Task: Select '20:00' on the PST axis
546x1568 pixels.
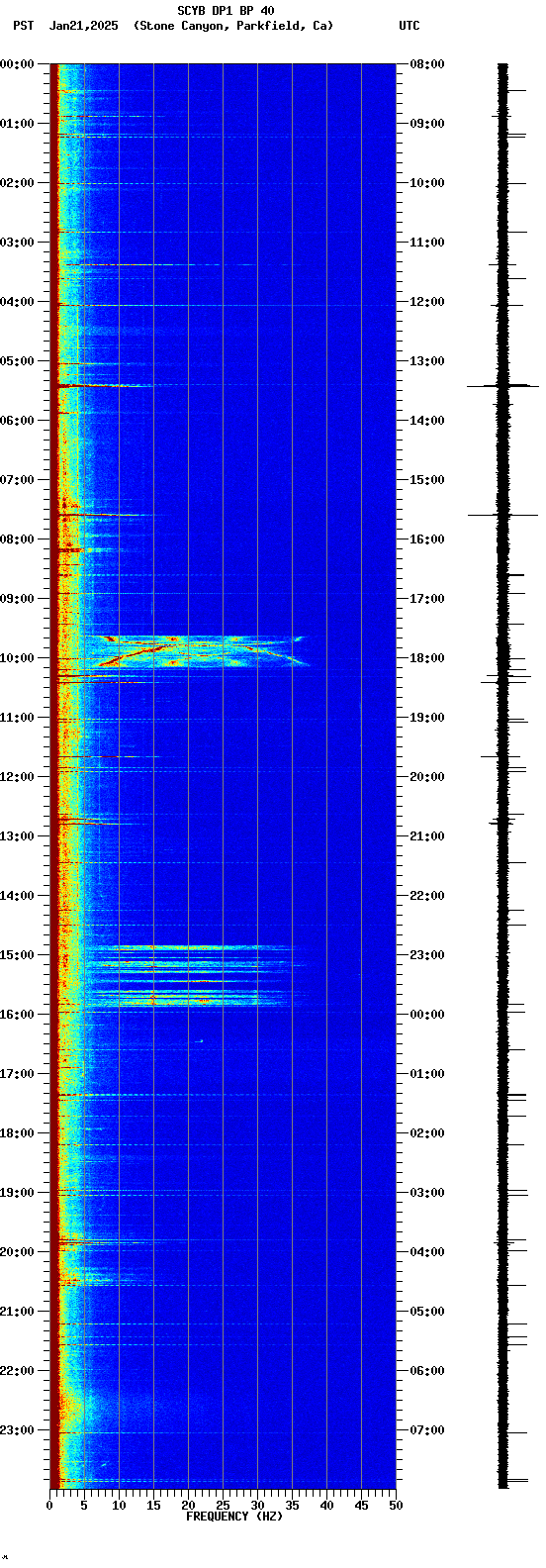Action: pyautogui.click(x=17, y=1252)
